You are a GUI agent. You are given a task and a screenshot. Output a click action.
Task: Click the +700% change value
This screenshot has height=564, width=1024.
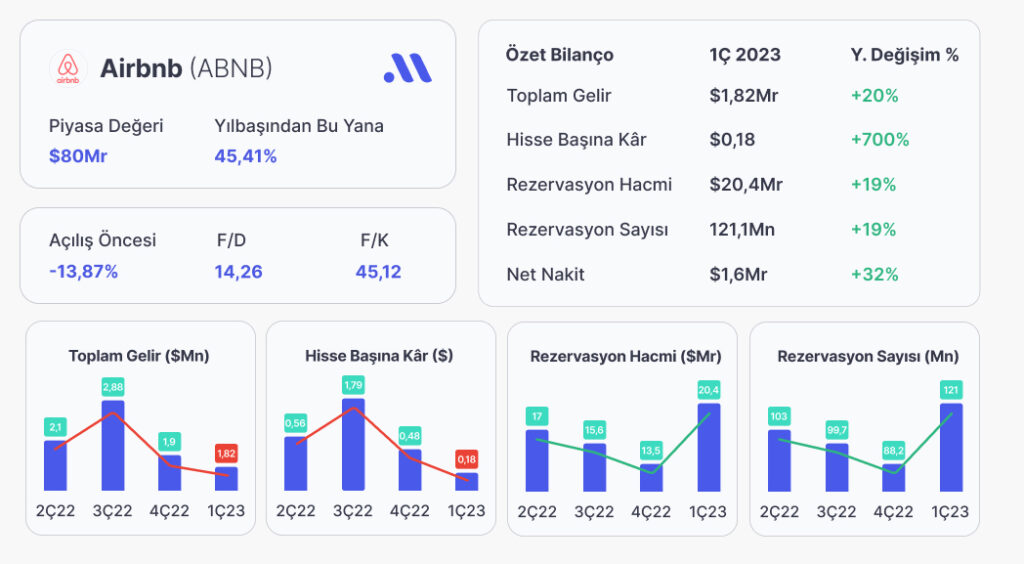(x=880, y=140)
